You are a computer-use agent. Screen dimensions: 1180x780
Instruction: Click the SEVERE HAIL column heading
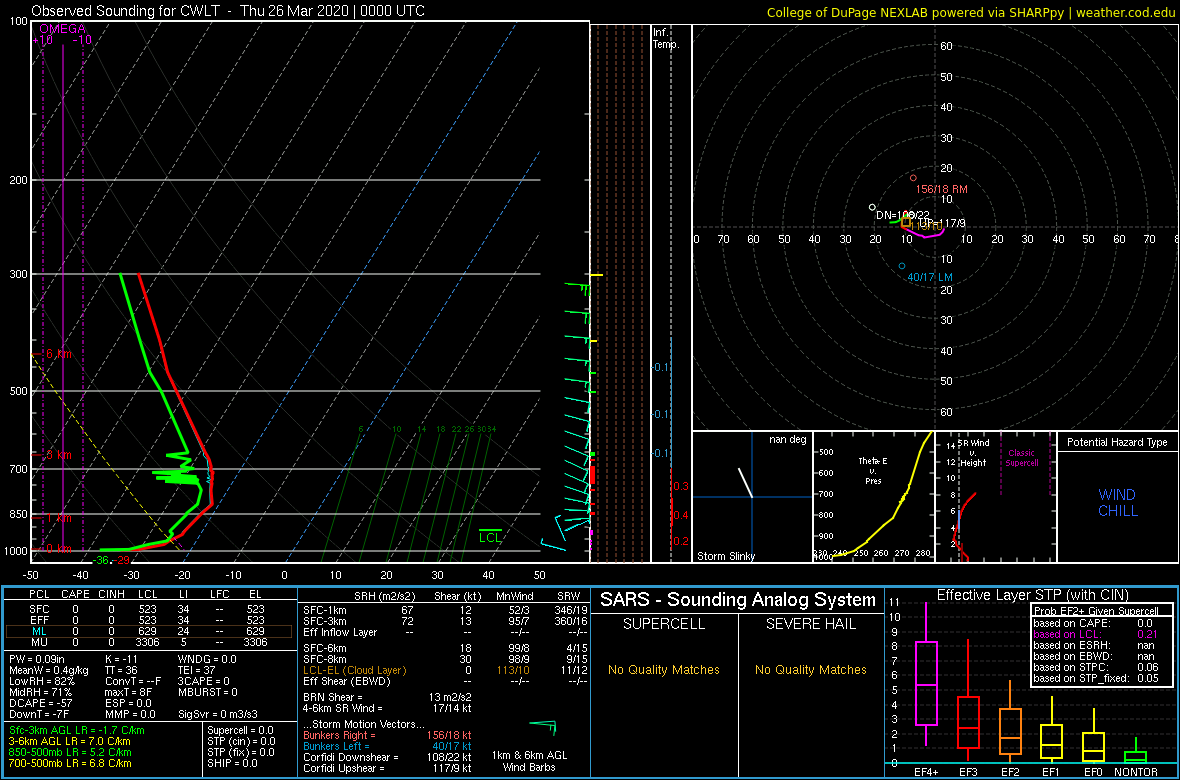click(810, 625)
